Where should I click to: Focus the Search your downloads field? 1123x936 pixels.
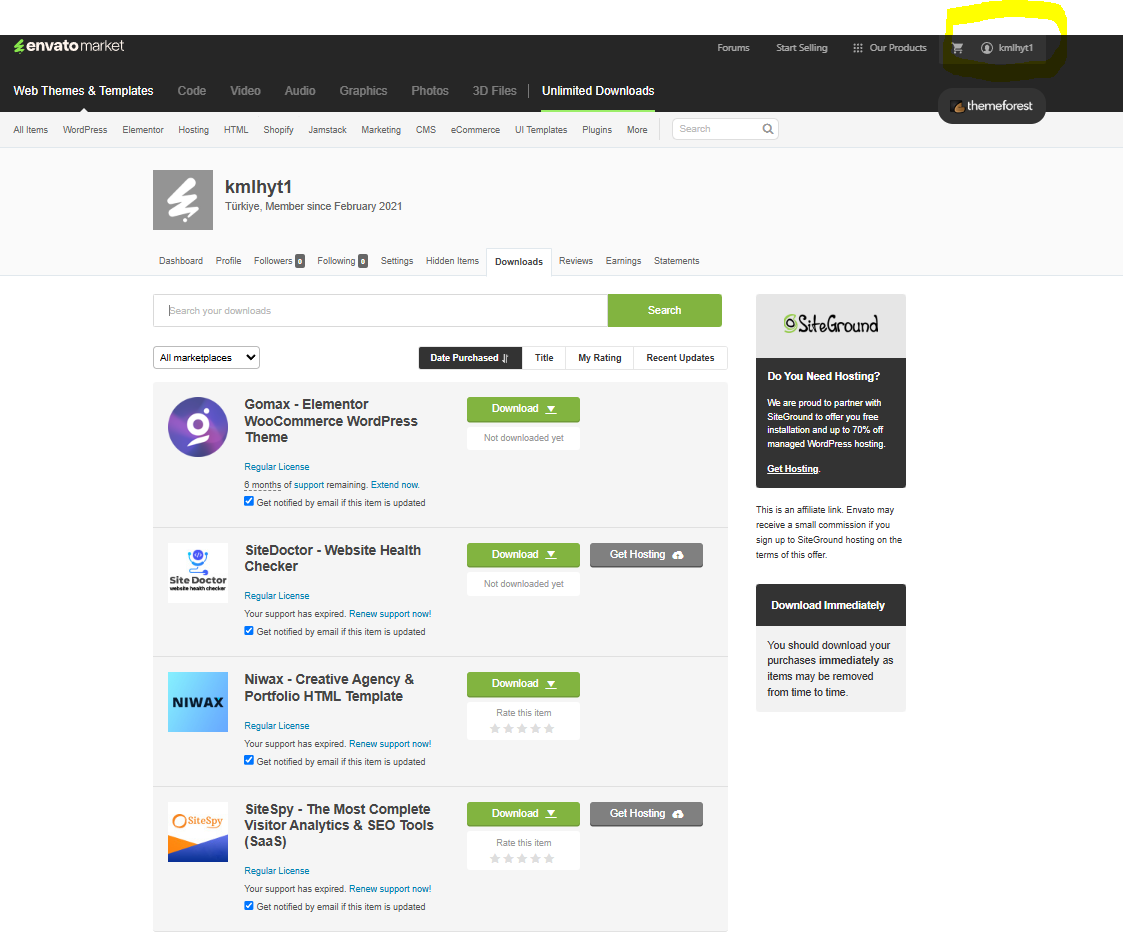[x=380, y=310]
